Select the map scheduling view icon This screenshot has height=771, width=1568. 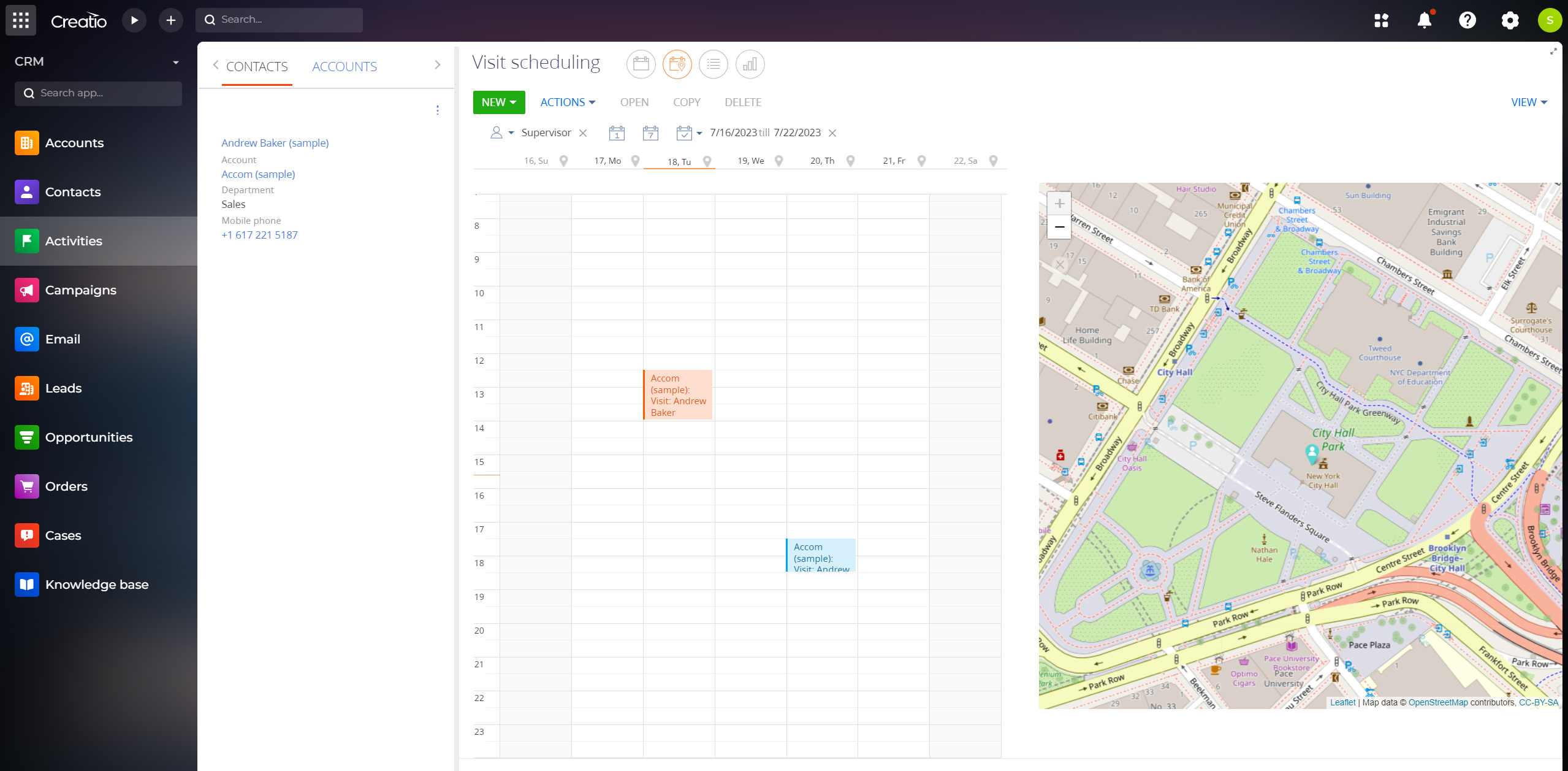pos(677,64)
